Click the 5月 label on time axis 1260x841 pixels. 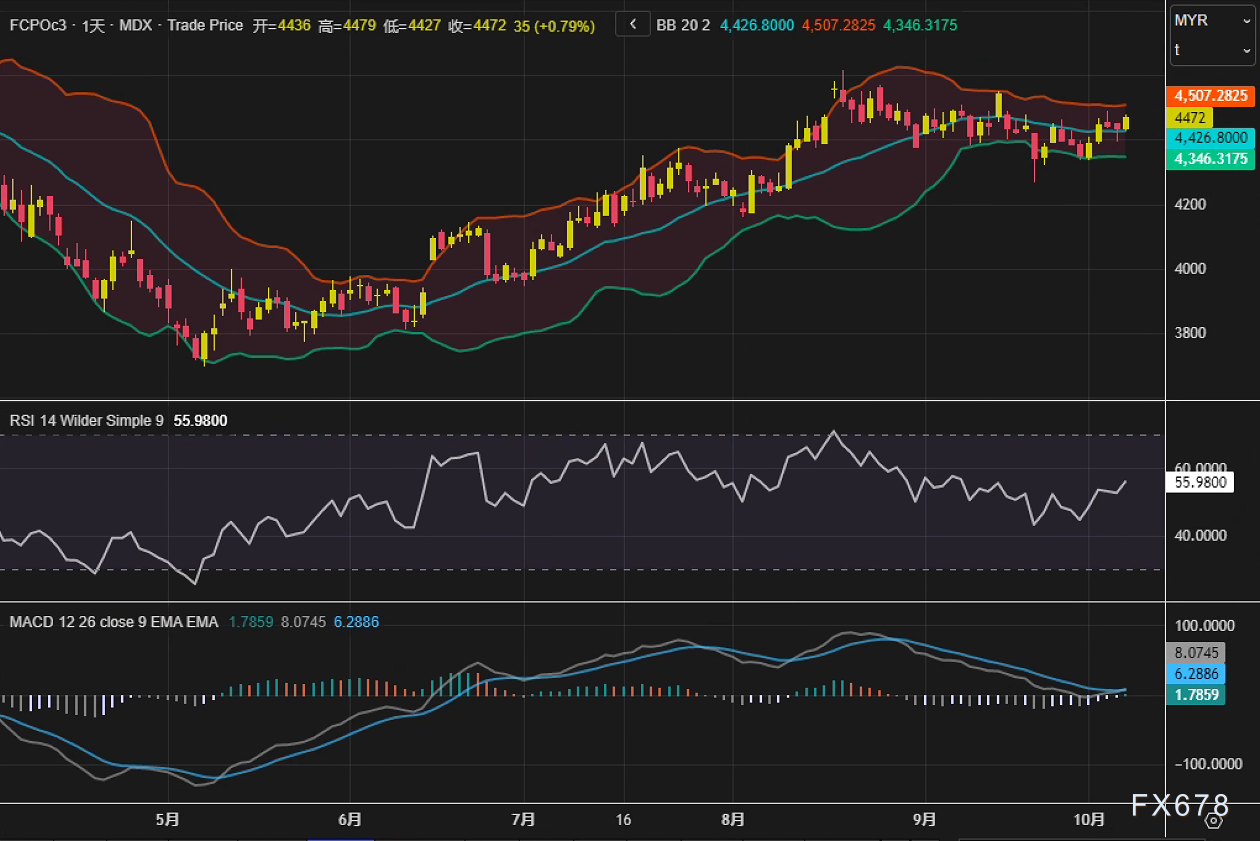point(168,819)
